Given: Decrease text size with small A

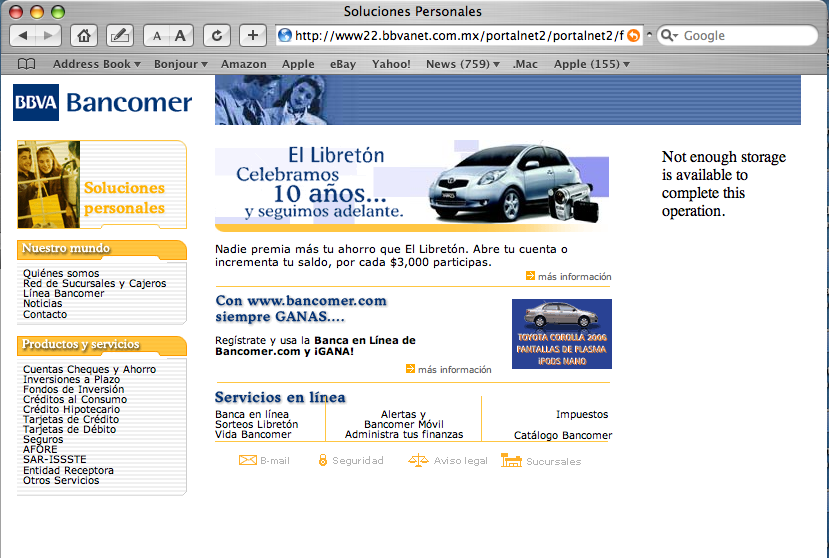Looking at the screenshot, I should [156, 35].
